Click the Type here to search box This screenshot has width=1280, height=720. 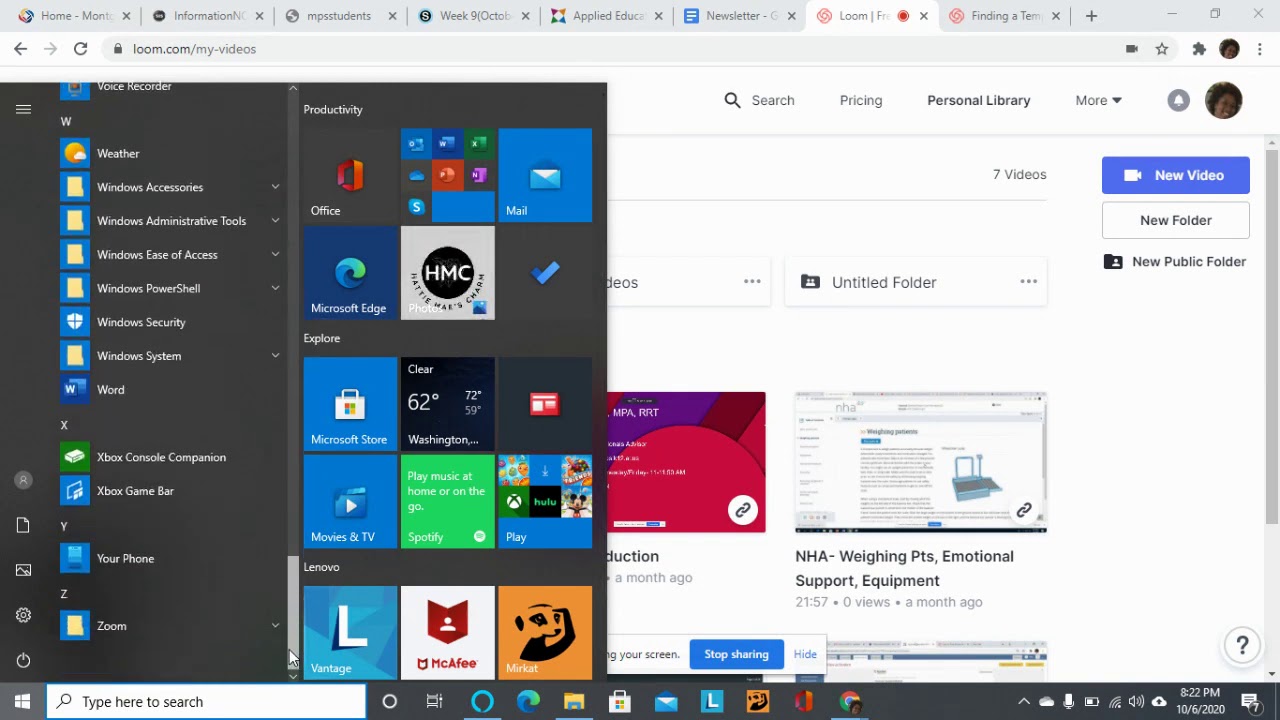pyautogui.click(x=206, y=702)
